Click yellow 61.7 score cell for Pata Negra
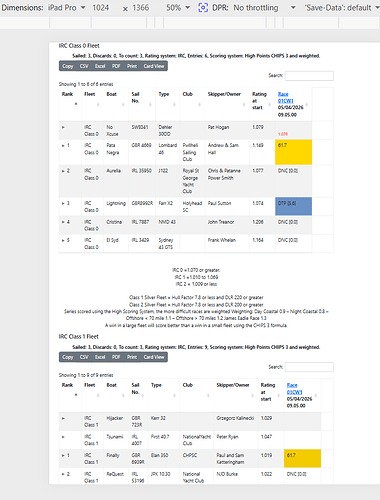The height and width of the screenshot is (500, 380). (x=293, y=152)
